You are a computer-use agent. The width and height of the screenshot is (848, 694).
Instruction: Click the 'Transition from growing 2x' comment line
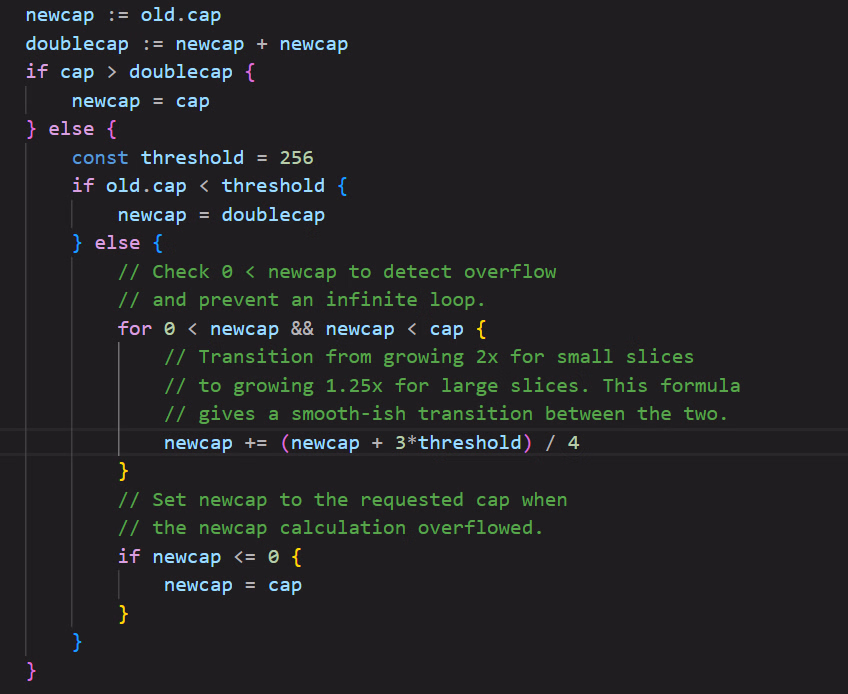tap(430, 357)
